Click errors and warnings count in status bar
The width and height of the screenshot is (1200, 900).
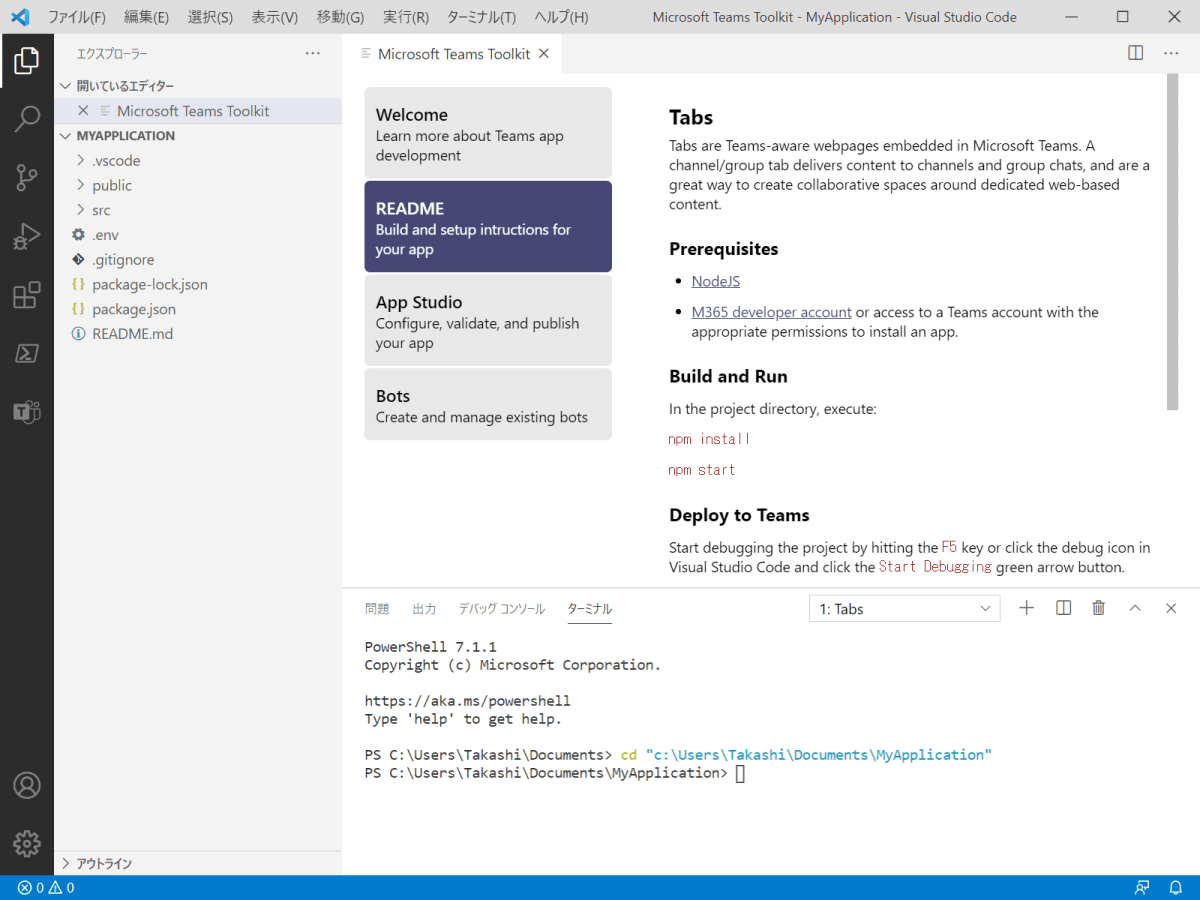tap(46, 888)
